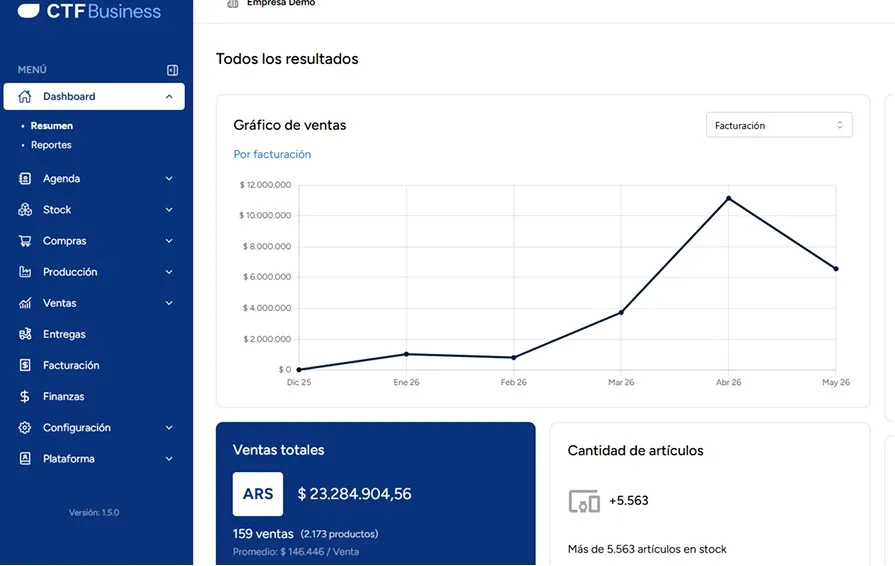The height and width of the screenshot is (566, 895).
Task: Click the articles devices icon
Action: coord(584,501)
